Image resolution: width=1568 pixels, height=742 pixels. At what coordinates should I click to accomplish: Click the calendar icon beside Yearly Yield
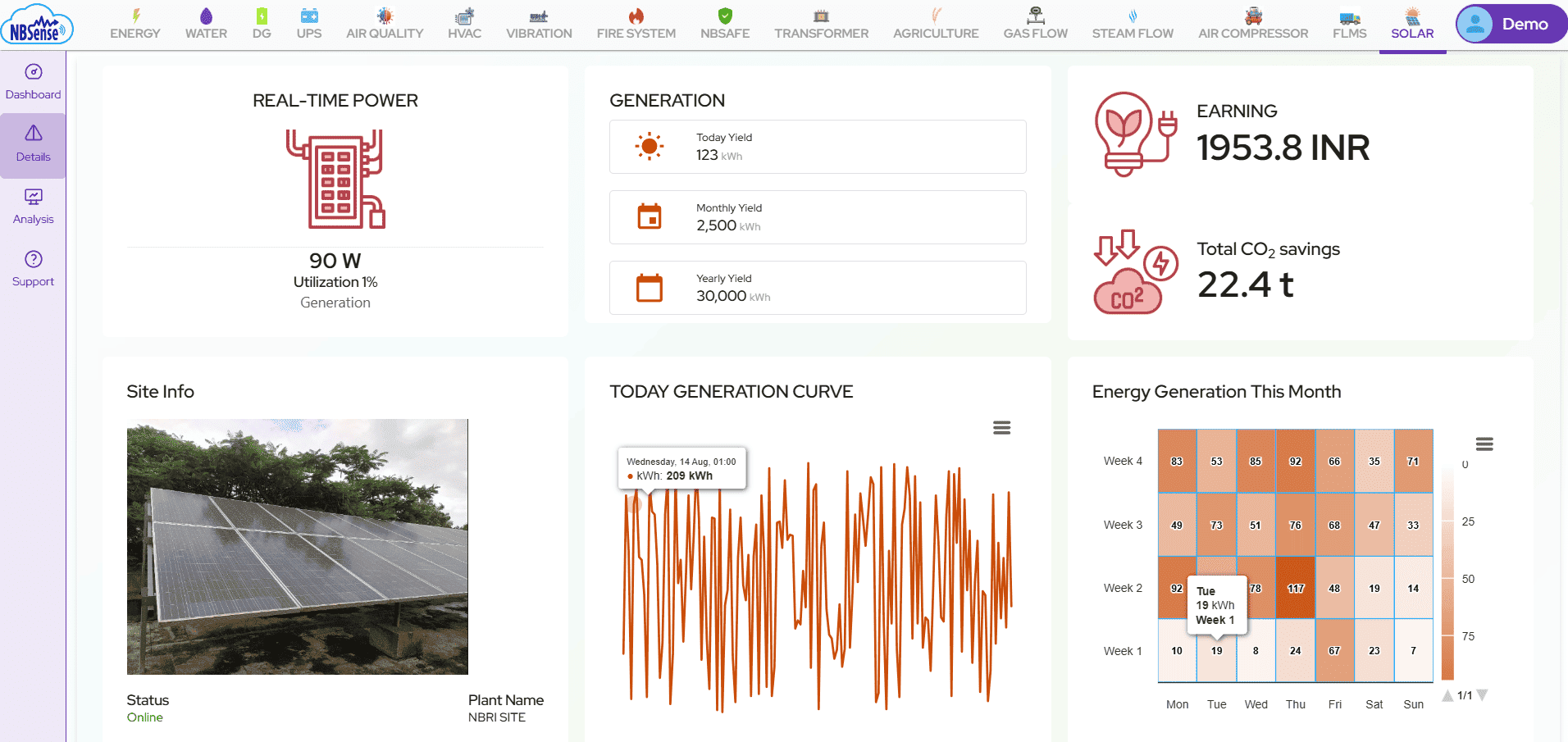tap(650, 288)
